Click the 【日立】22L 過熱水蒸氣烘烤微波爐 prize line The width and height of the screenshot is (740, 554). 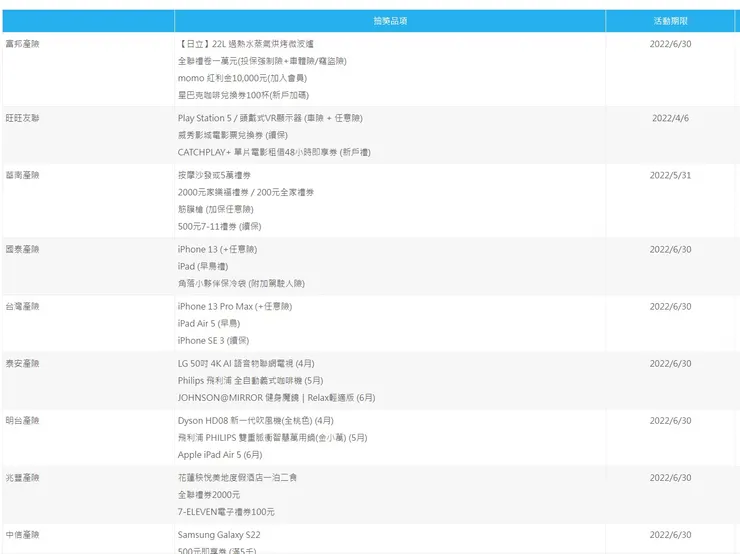pos(245,44)
